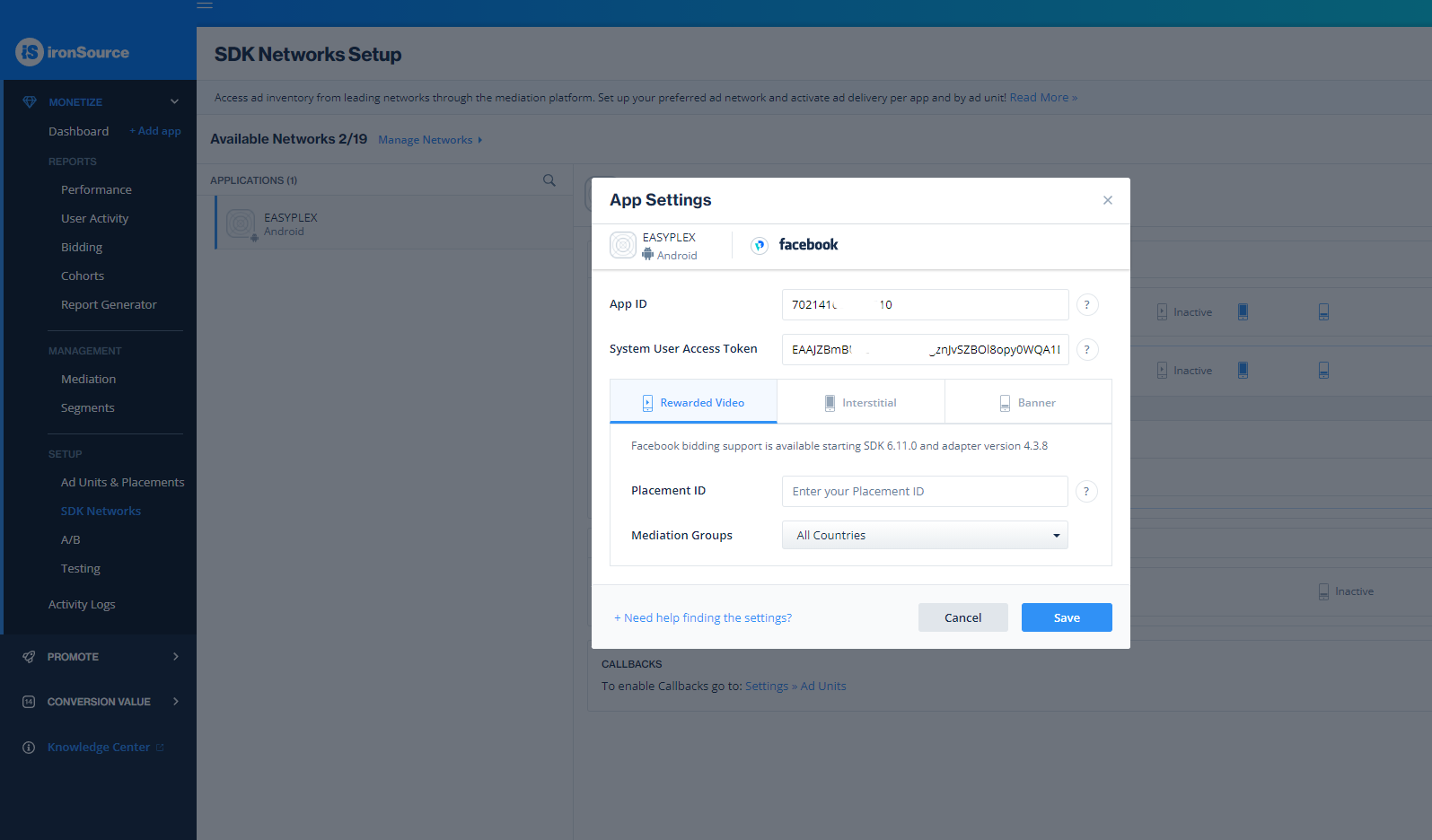The width and height of the screenshot is (1432, 840).
Task: Open the A/B setup page
Action: click(71, 539)
